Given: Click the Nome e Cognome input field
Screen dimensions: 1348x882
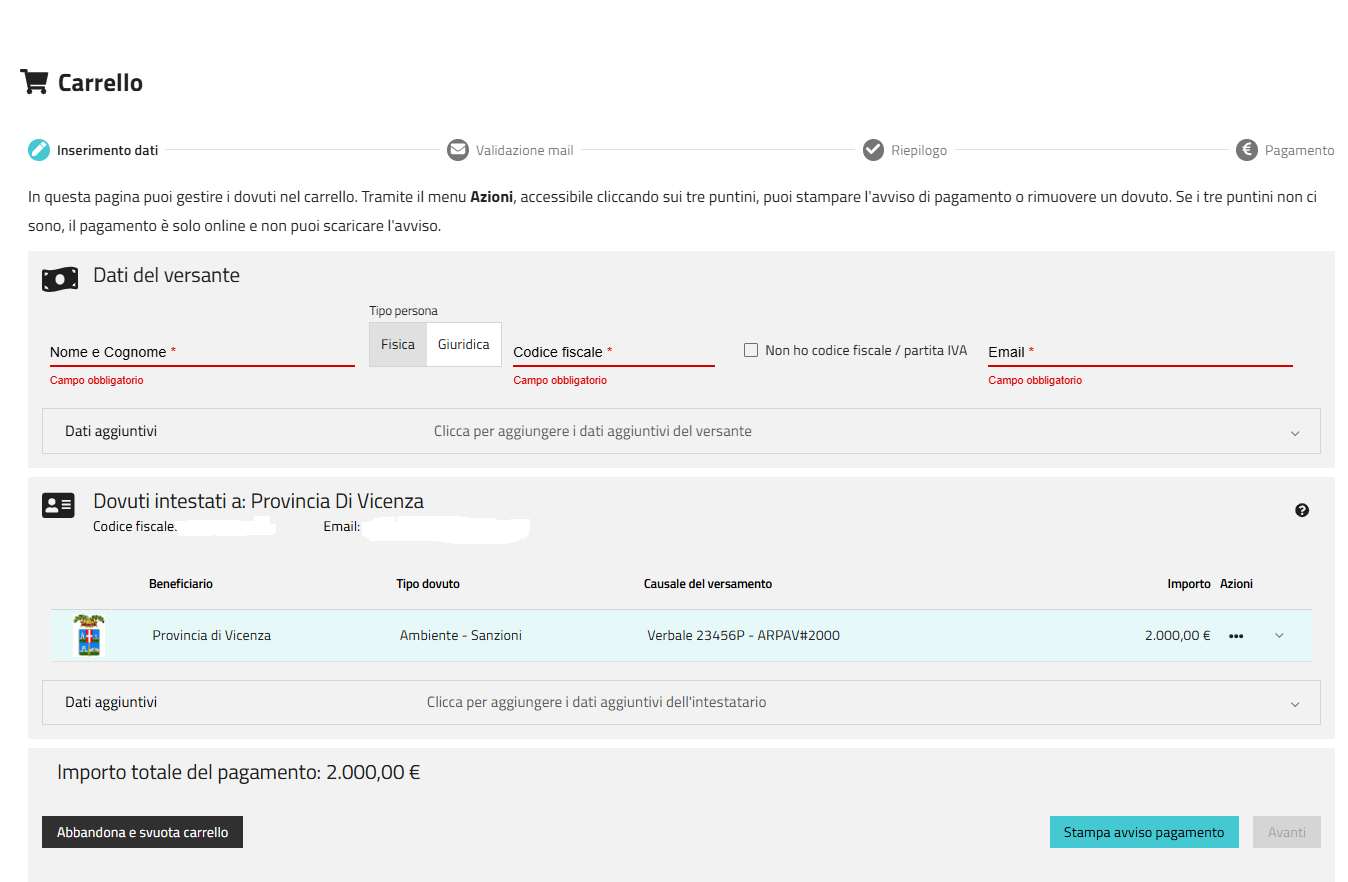Looking at the screenshot, I should (202, 352).
